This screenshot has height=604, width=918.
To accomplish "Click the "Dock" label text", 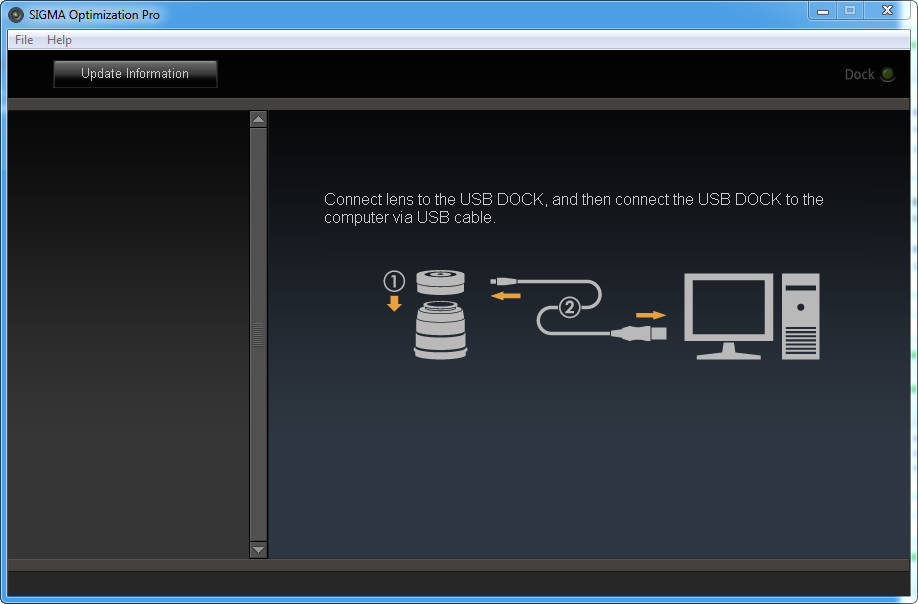I will [859, 74].
